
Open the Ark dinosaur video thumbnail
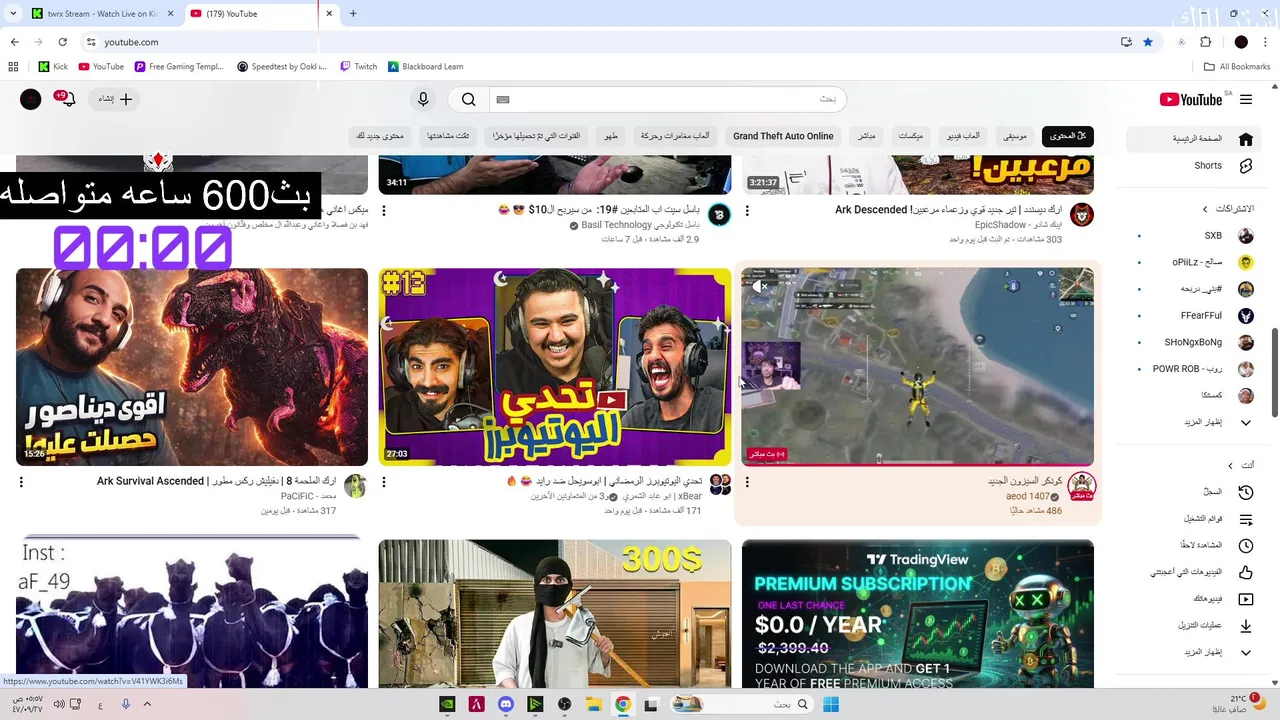[192, 366]
